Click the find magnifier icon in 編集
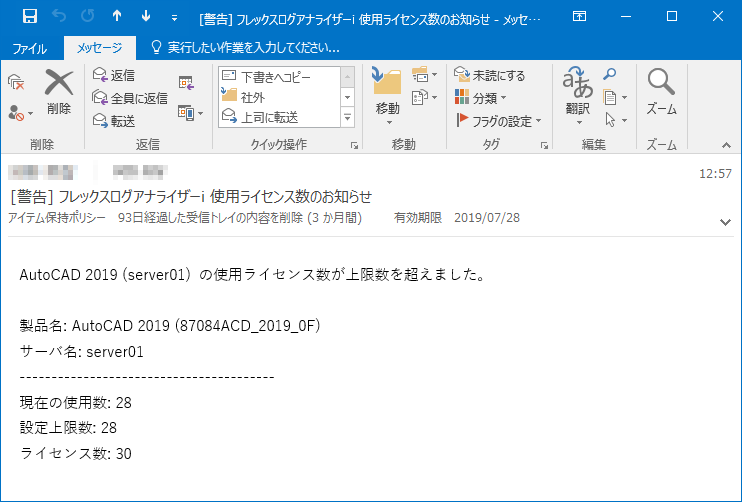742x502 pixels. [610, 74]
